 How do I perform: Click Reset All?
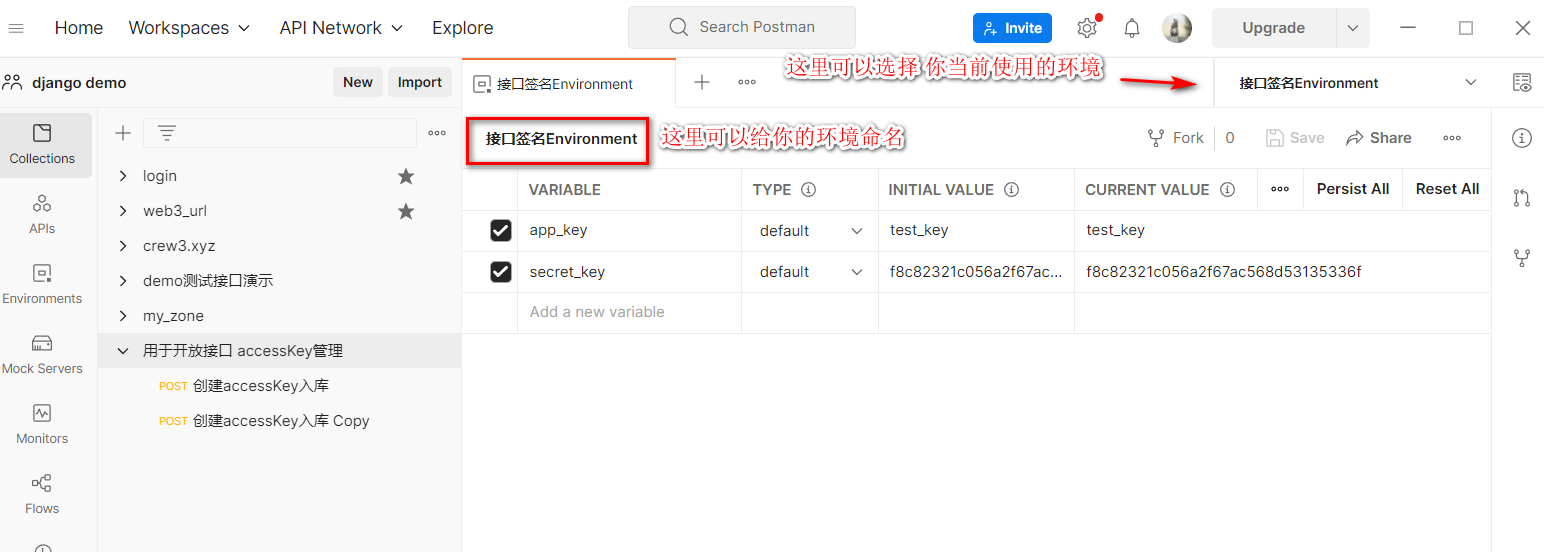coord(1447,189)
